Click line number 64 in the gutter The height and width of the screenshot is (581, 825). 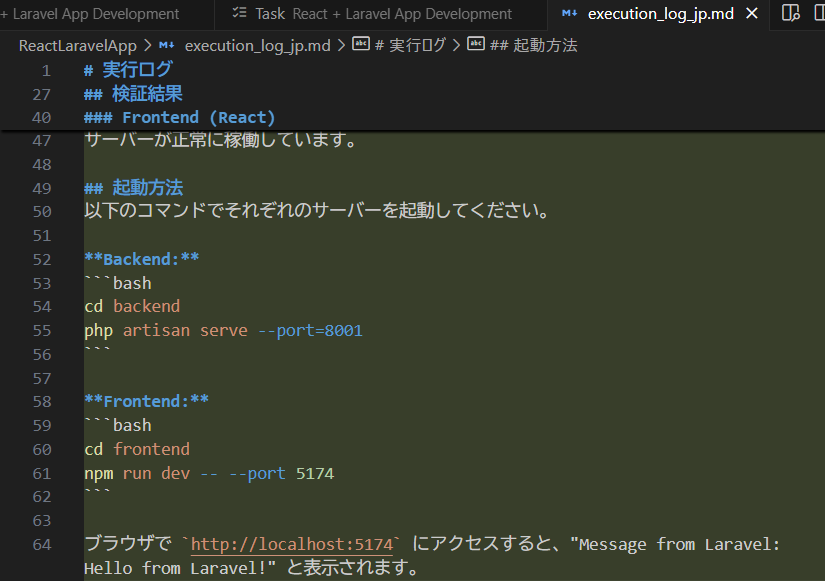pyautogui.click(x=42, y=544)
